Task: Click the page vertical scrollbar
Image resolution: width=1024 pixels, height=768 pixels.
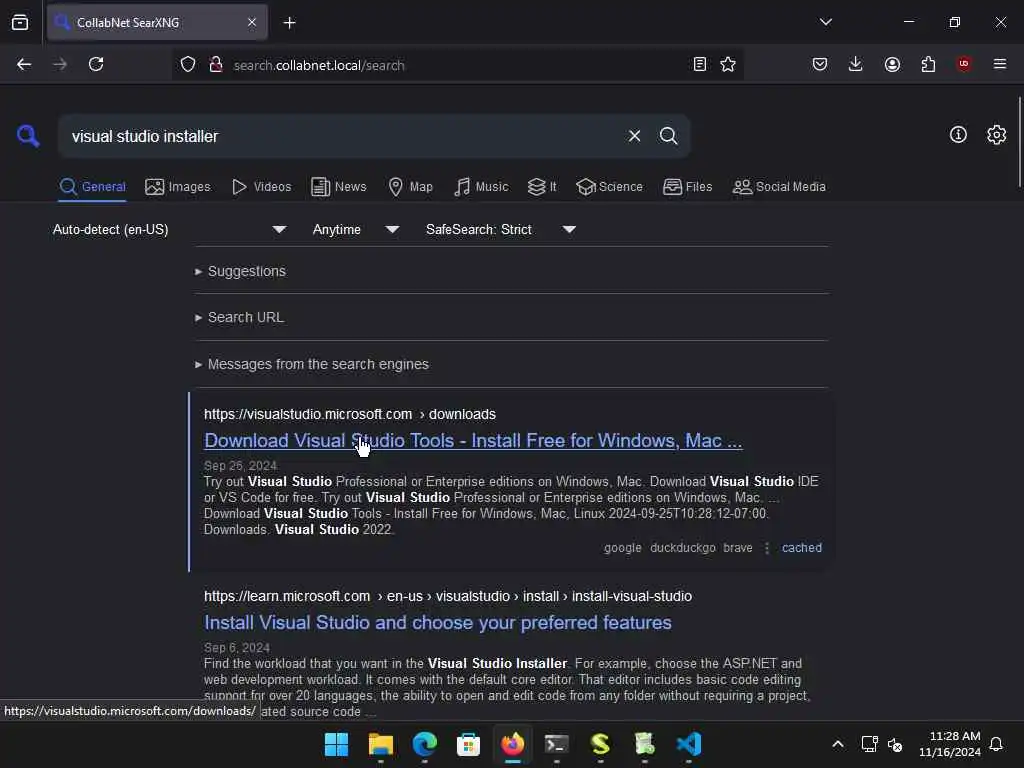Action: (x=1019, y=140)
